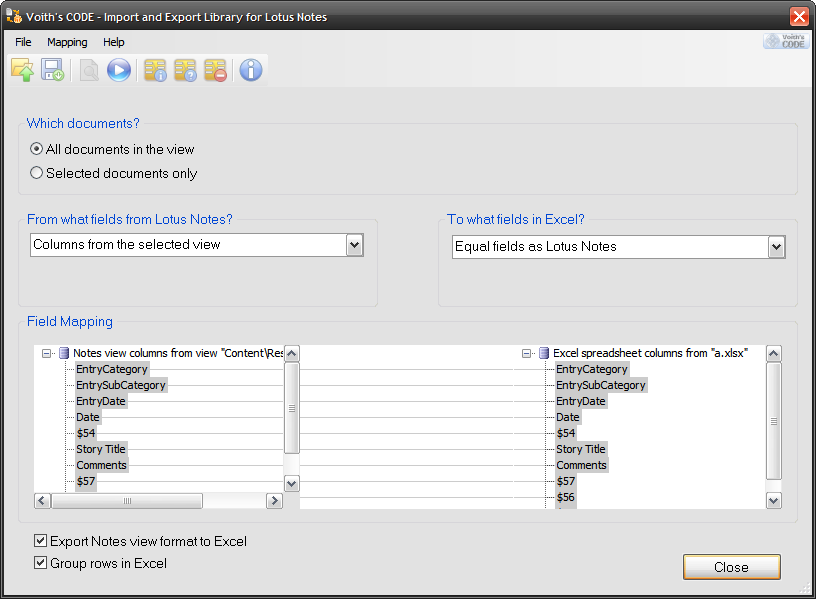Image resolution: width=816 pixels, height=599 pixels.
Task: Select $57 in the Notes view tree
Action: click(86, 481)
